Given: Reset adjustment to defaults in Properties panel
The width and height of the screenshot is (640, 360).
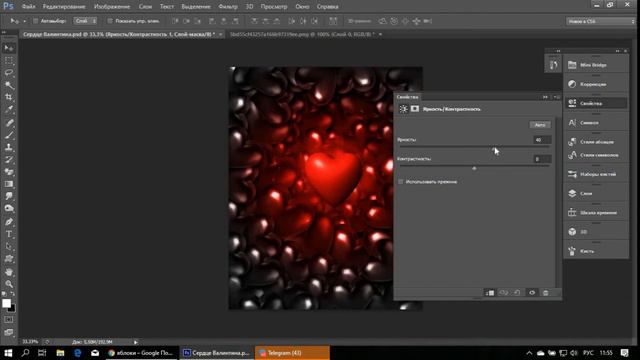Looking at the screenshot, I should [517, 293].
